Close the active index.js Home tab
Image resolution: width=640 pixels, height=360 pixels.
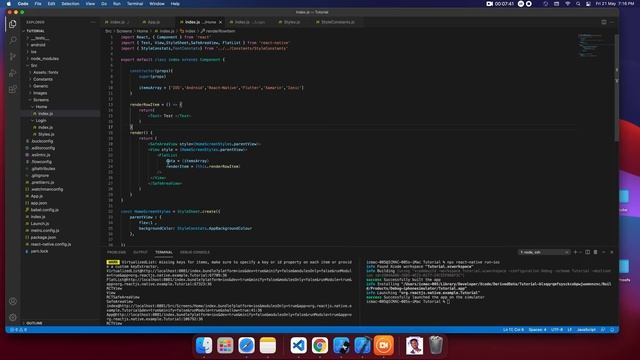pyautogui.click(x=220, y=22)
